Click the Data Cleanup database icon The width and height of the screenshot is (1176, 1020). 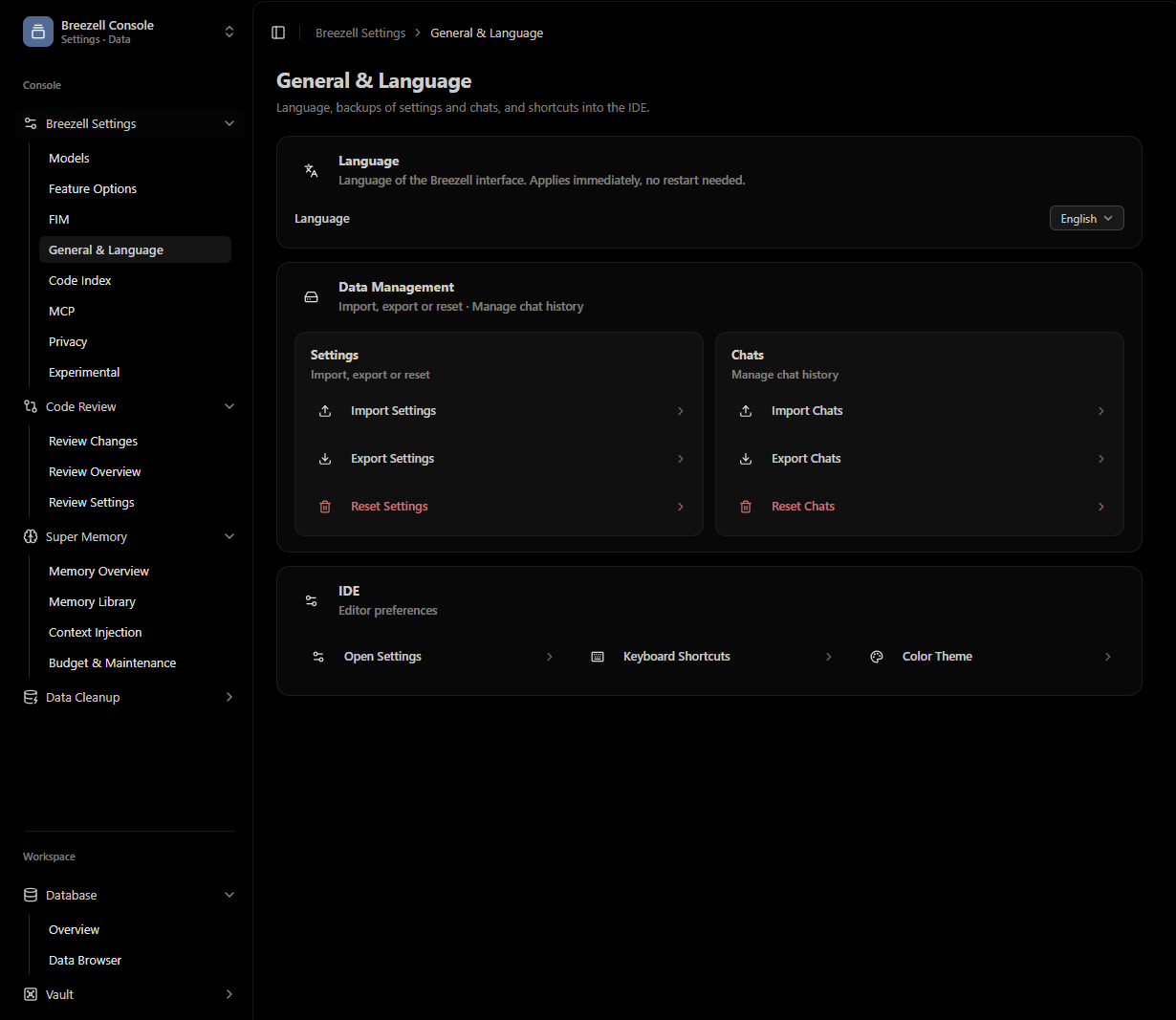pos(31,697)
